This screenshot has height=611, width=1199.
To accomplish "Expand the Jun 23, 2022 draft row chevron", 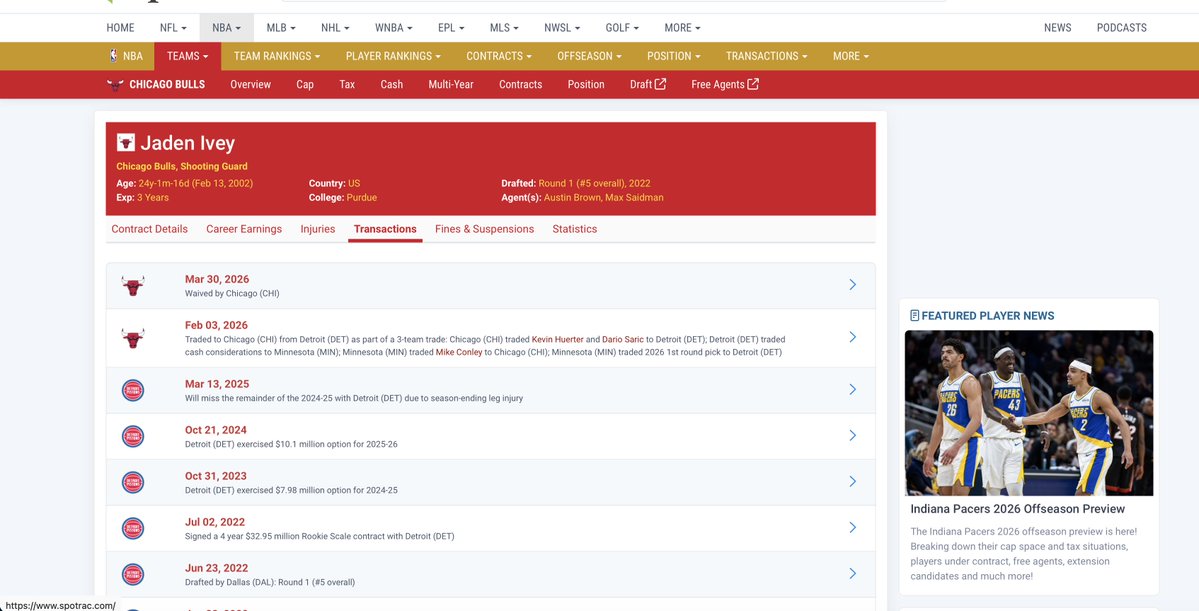I will pyautogui.click(x=853, y=573).
